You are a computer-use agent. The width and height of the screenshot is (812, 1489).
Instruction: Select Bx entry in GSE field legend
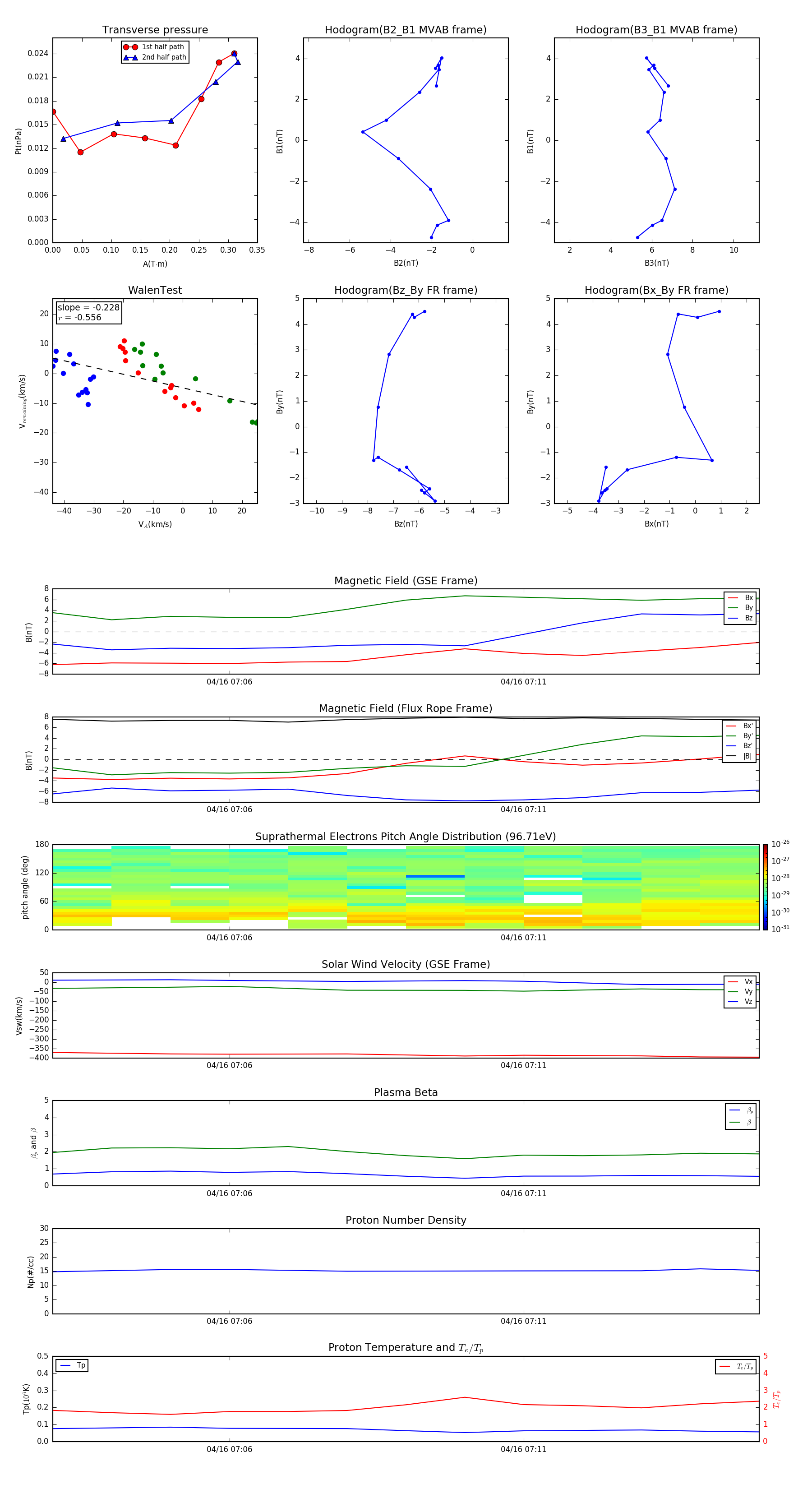[741, 598]
